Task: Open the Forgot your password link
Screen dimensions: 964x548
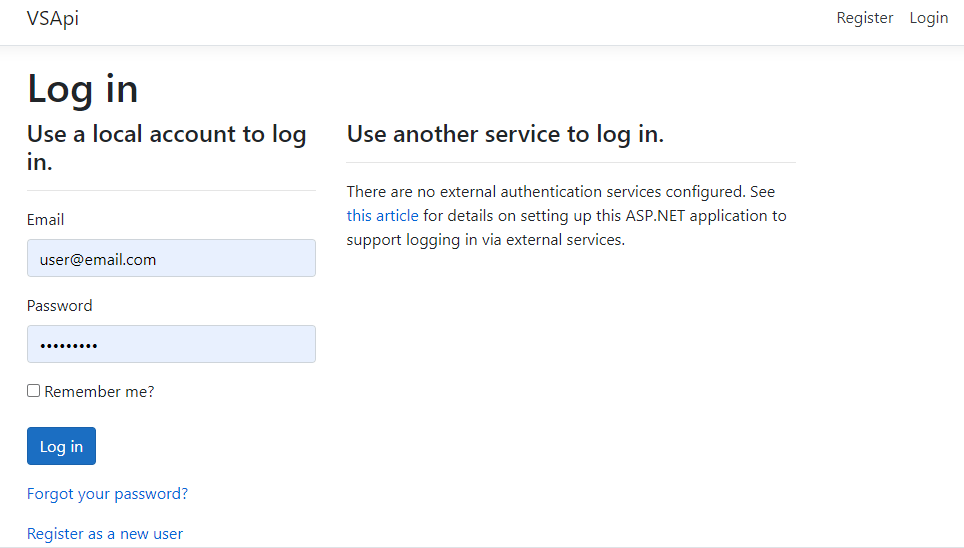Action: pyautogui.click(x=107, y=493)
